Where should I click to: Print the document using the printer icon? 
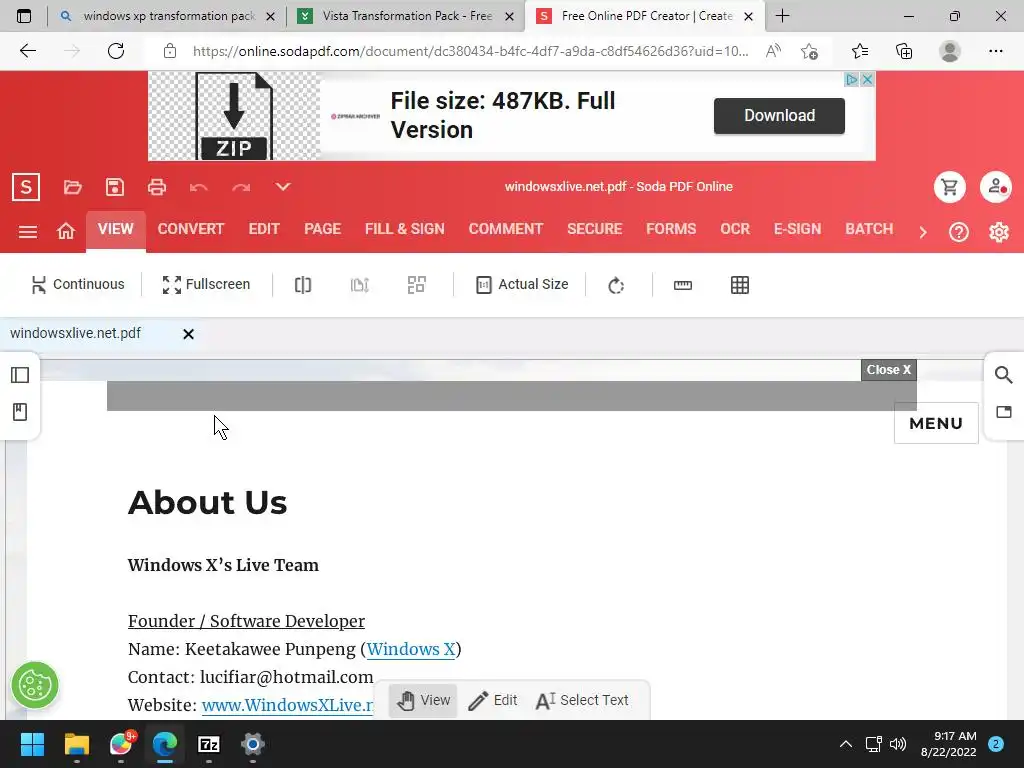pos(157,187)
